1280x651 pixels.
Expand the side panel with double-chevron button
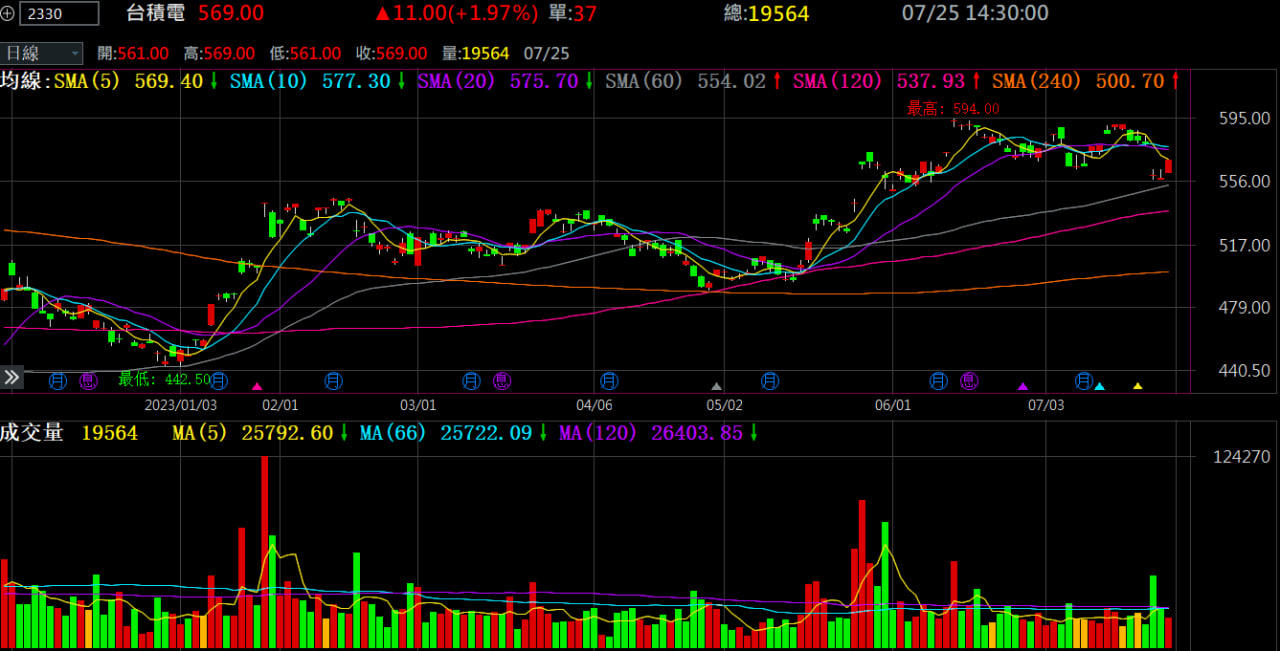click(x=11, y=377)
